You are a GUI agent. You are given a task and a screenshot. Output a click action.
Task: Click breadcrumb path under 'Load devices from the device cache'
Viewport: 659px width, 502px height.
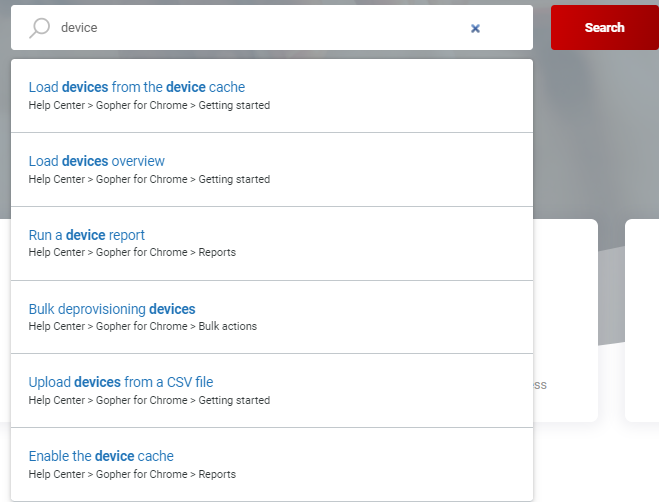149,105
